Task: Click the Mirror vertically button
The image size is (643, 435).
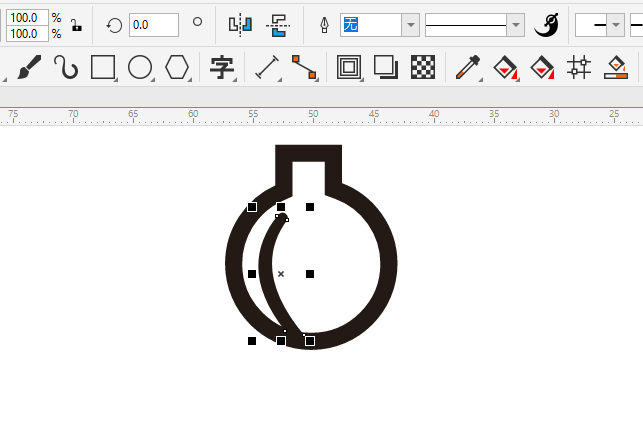Action: (x=280, y=24)
